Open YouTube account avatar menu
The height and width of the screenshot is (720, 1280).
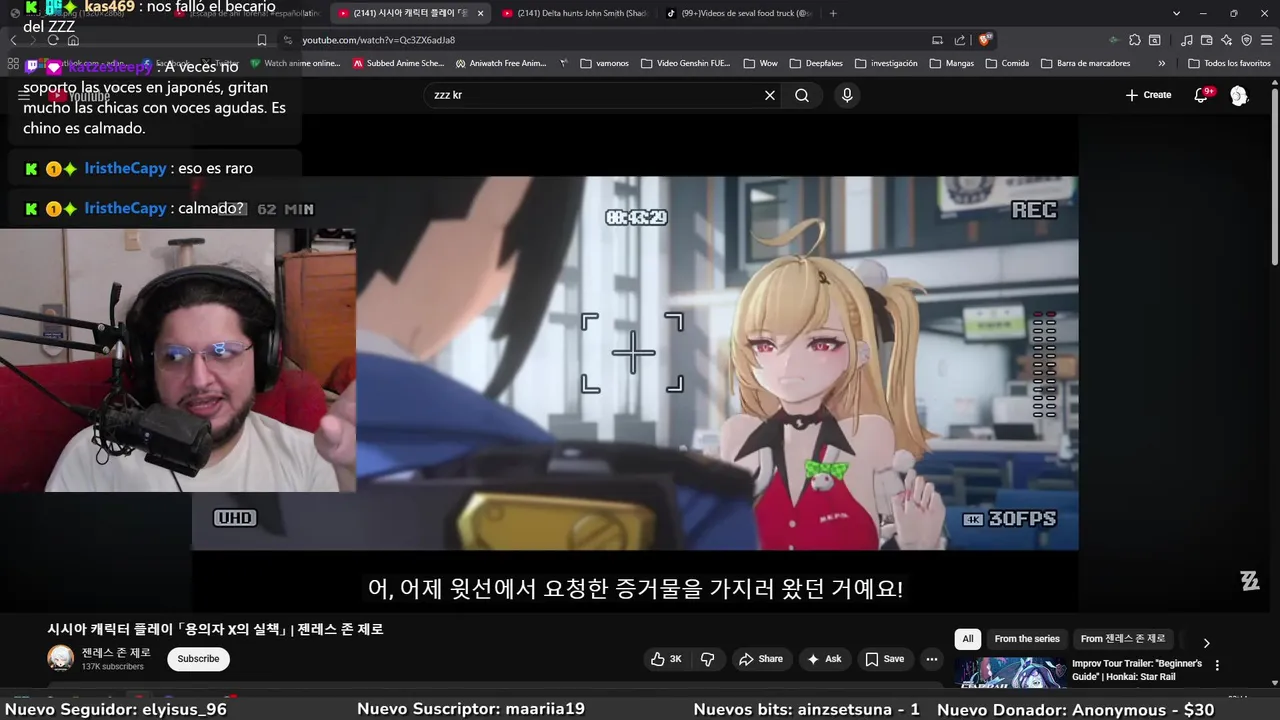pos(1239,95)
